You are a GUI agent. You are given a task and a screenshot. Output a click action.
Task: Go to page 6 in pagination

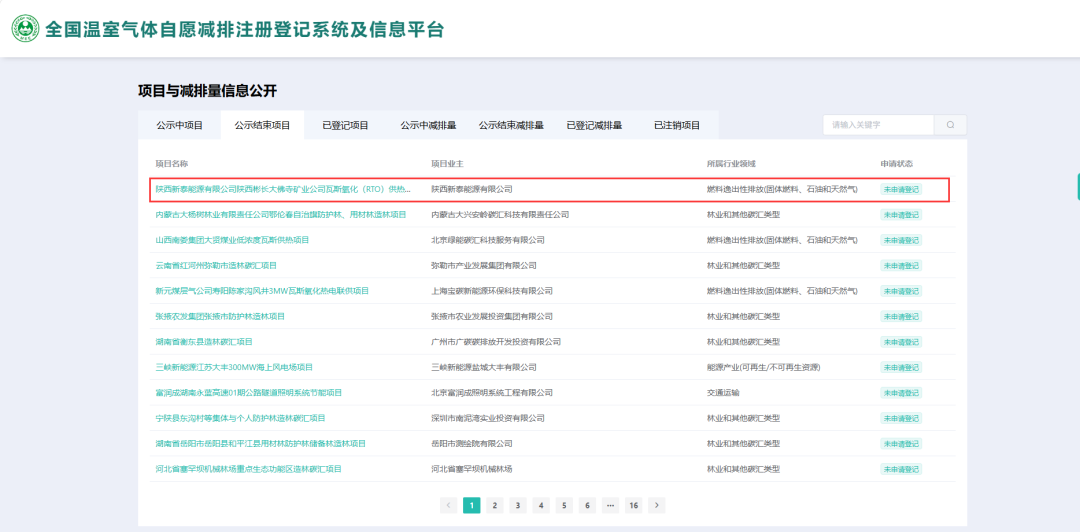point(587,505)
